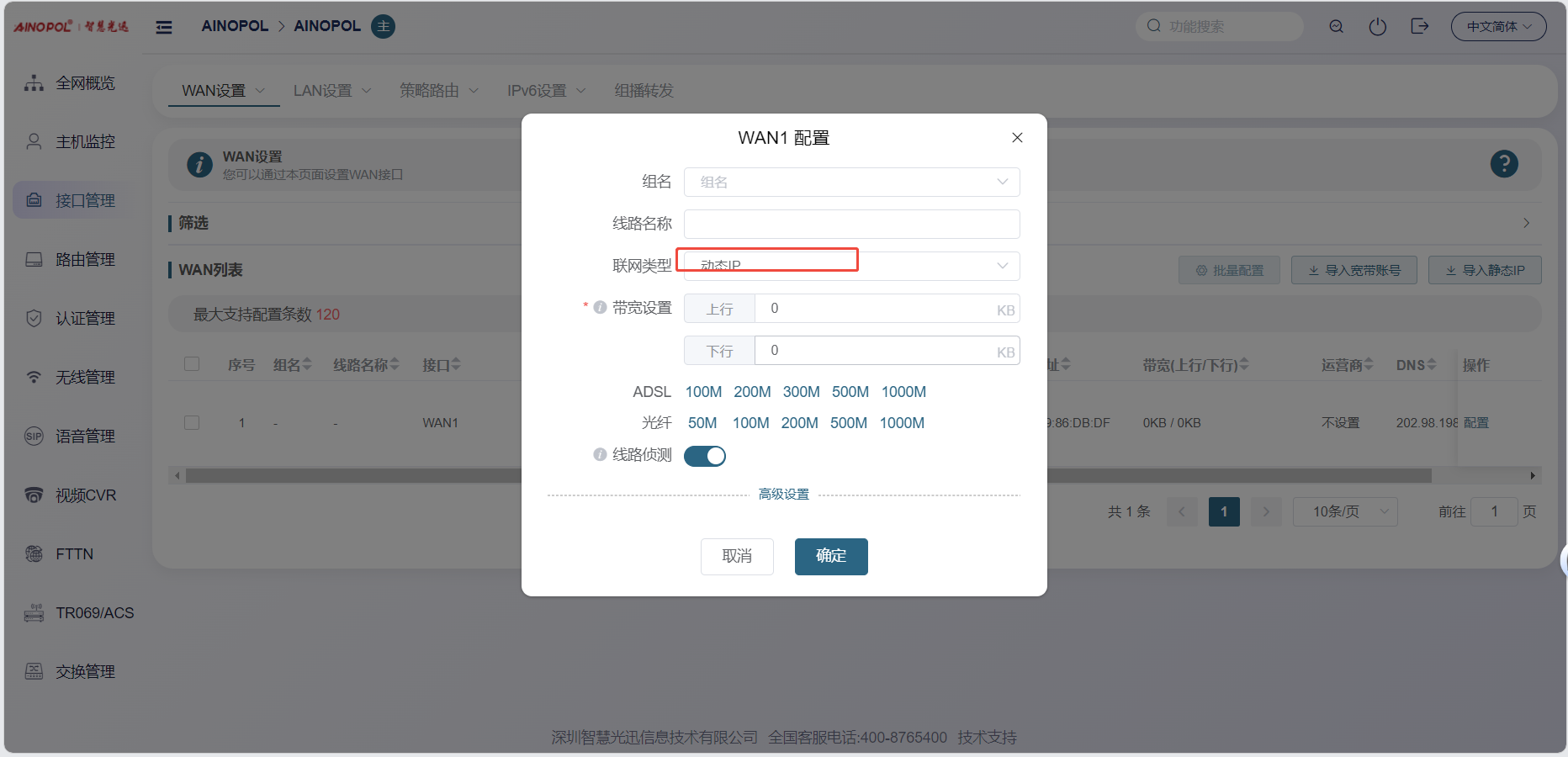
Task: Click the 确定 confirm button
Action: pos(830,556)
